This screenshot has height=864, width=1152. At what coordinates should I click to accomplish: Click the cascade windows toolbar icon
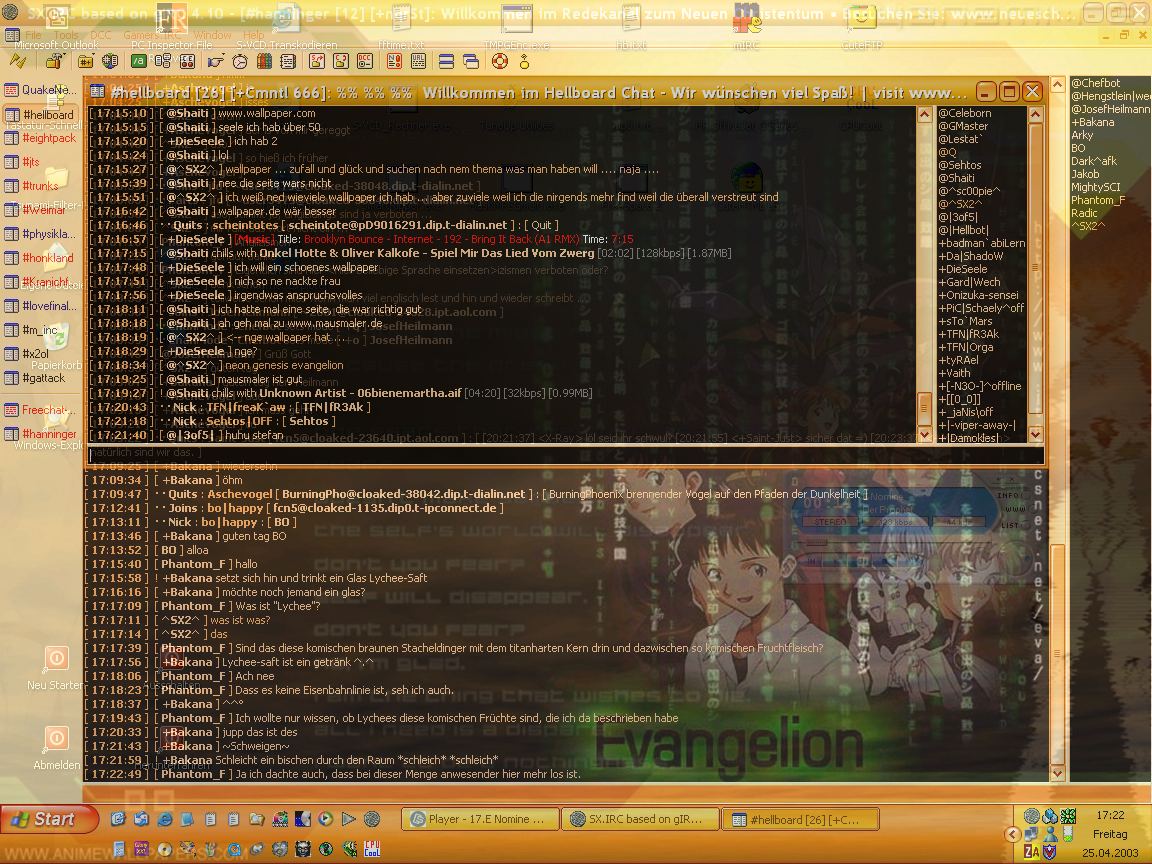coord(470,62)
